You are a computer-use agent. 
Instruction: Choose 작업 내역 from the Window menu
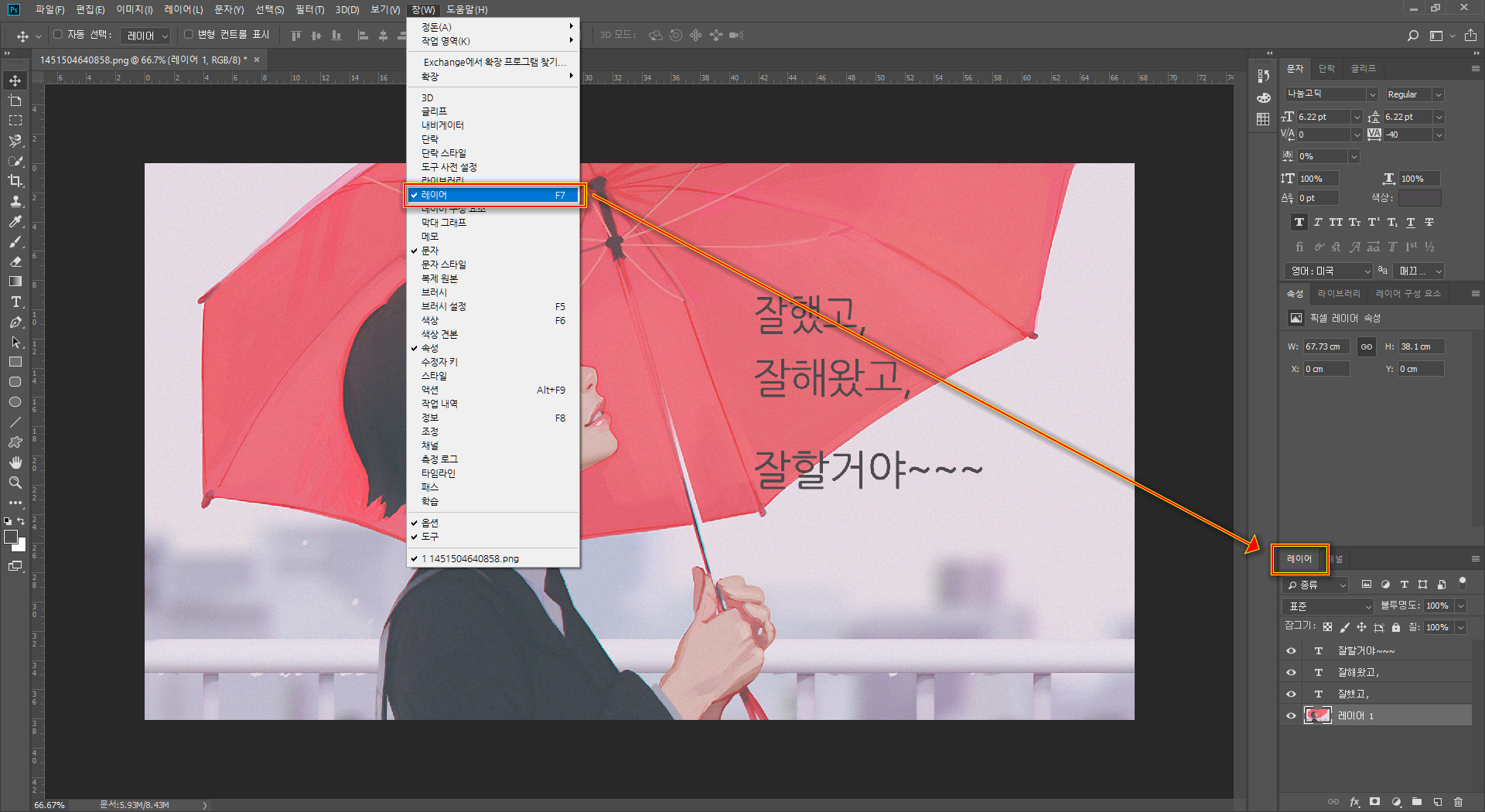click(493, 404)
